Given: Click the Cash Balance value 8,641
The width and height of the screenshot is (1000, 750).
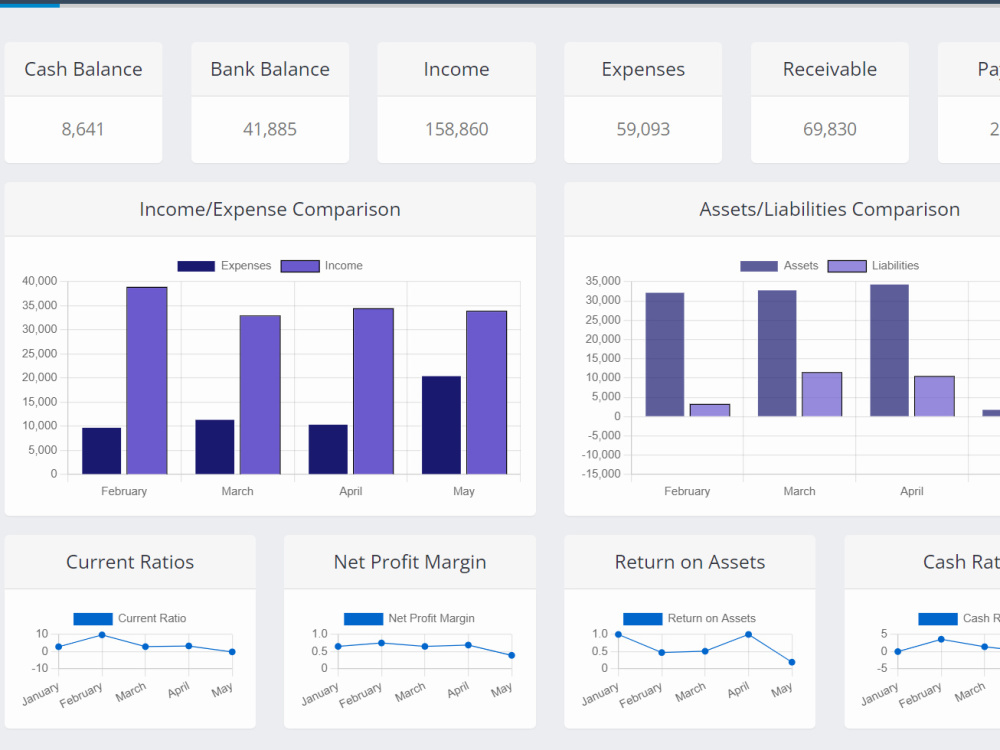Looking at the screenshot, I should (83, 129).
